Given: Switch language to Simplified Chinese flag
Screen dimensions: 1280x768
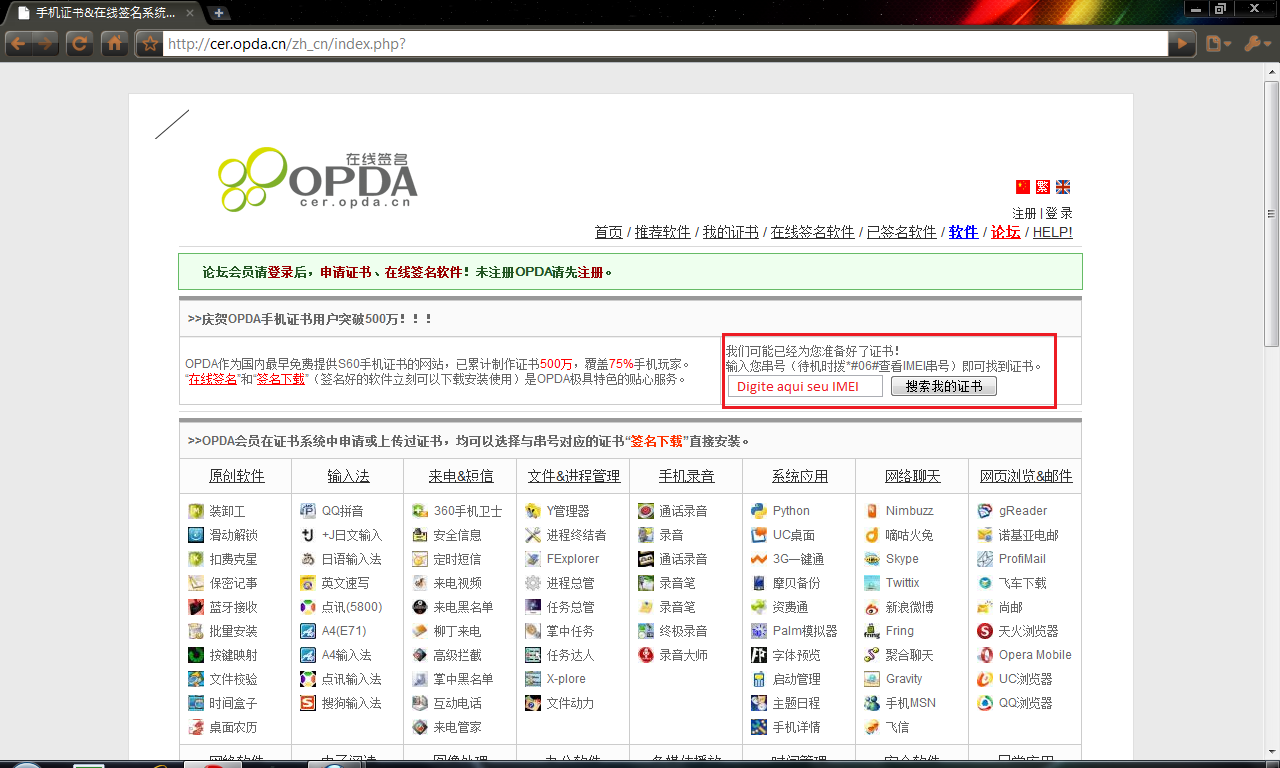Looking at the screenshot, I should 1022,187.
